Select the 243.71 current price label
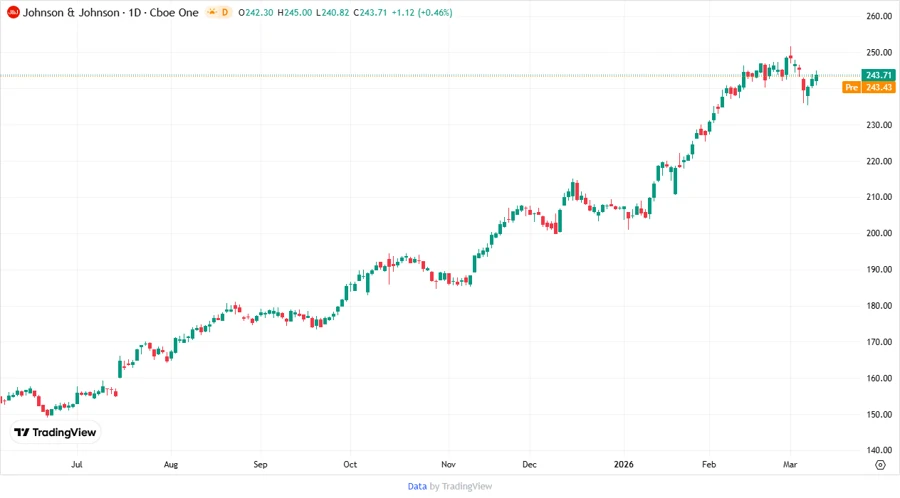 879,75
